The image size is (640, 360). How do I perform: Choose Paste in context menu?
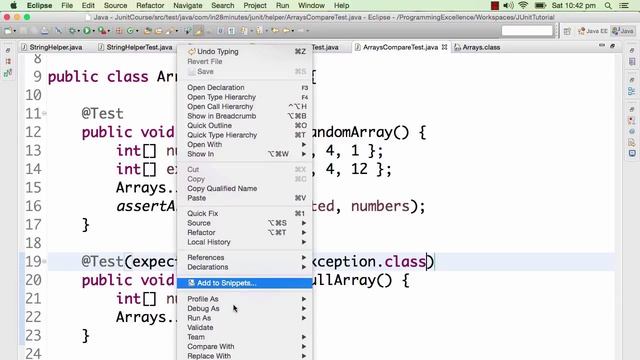coord(245,198)
